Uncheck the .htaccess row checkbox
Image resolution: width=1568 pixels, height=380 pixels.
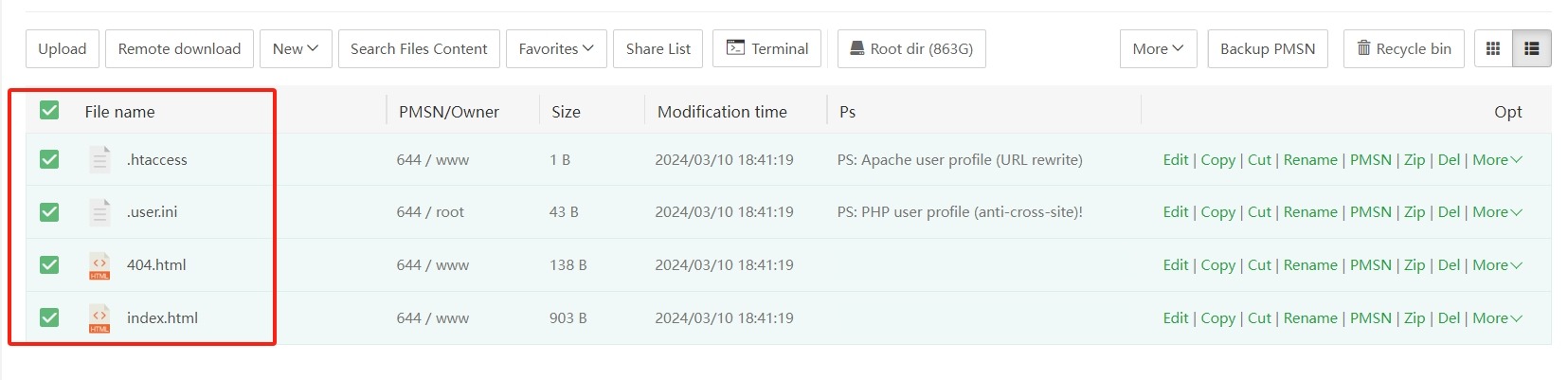point(49,159)
